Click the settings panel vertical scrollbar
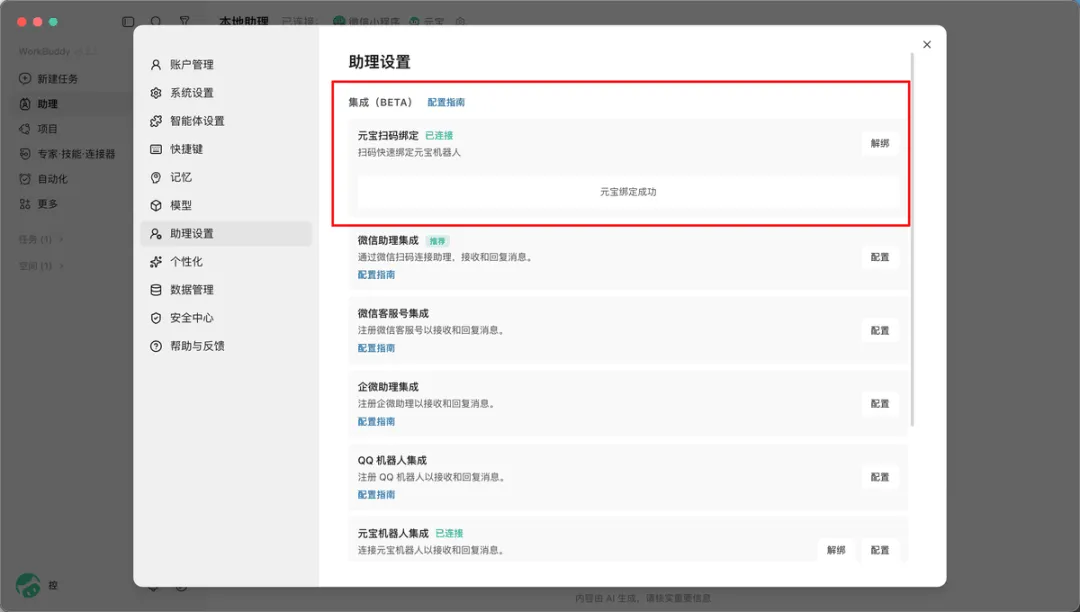The width and height of the screenshot is (1080, 612). click(x=913, y=240)
